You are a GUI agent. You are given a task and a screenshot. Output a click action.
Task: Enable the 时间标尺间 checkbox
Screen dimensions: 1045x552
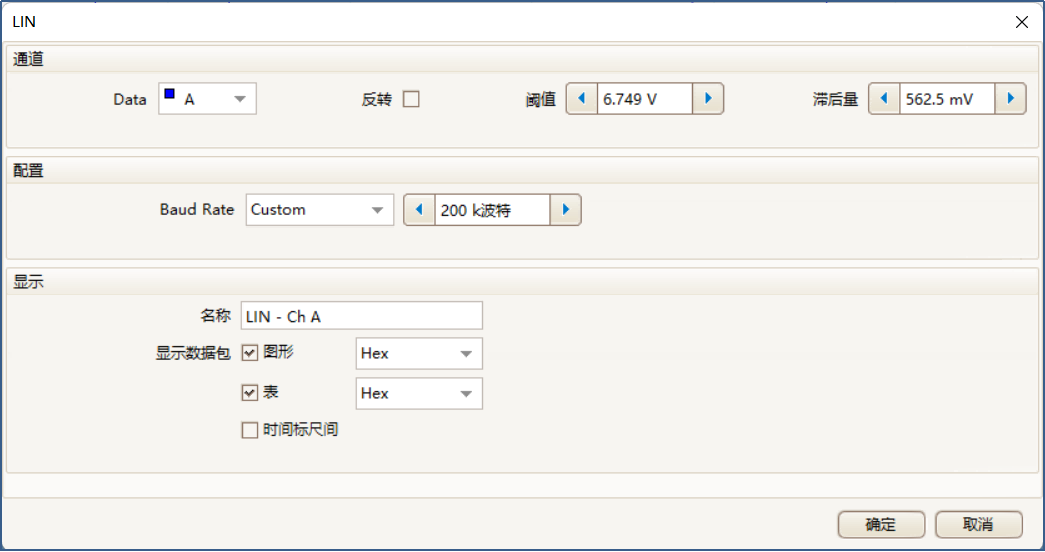(x=249, y=430)
